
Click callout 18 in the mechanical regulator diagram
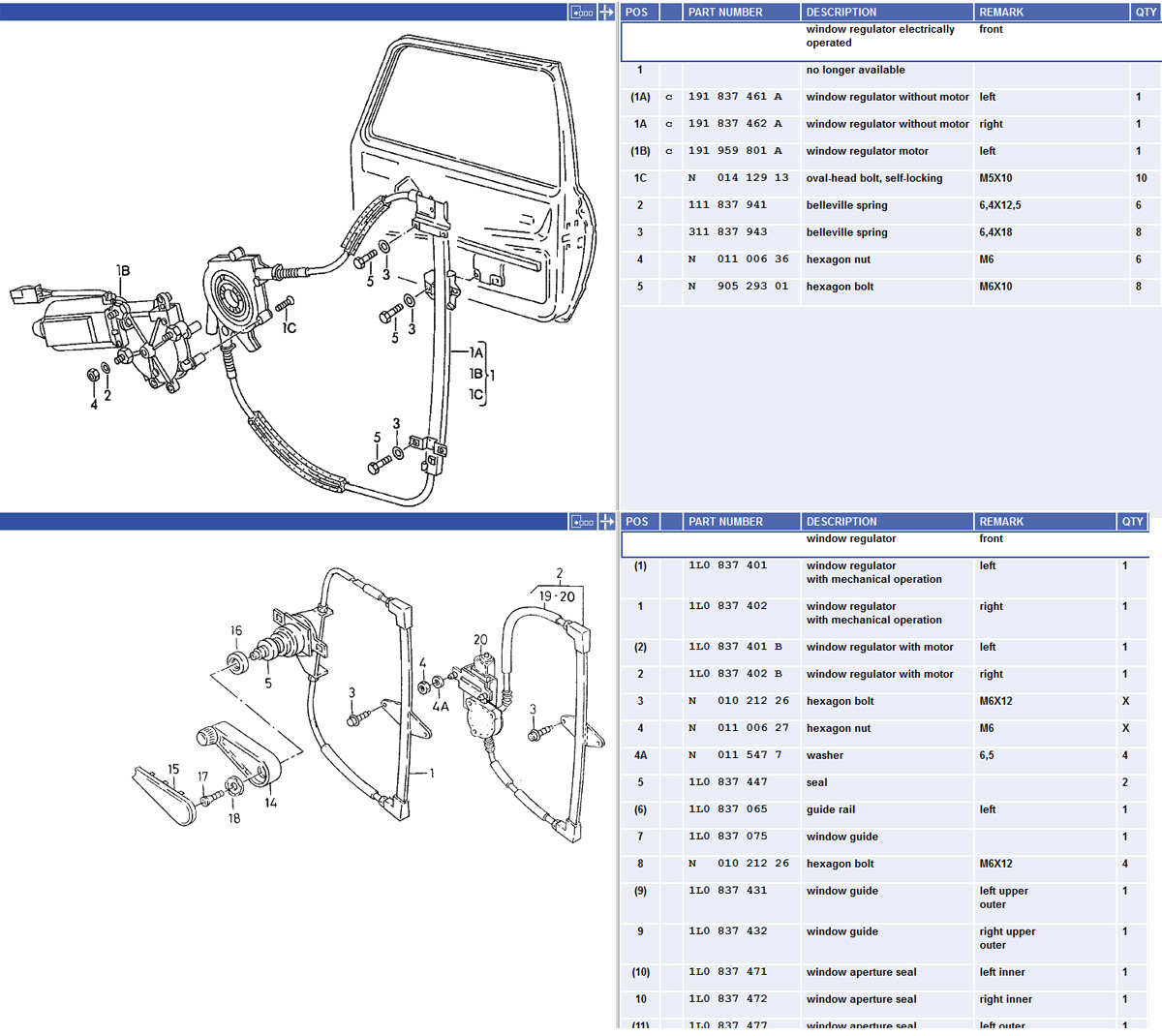[234, 818]
